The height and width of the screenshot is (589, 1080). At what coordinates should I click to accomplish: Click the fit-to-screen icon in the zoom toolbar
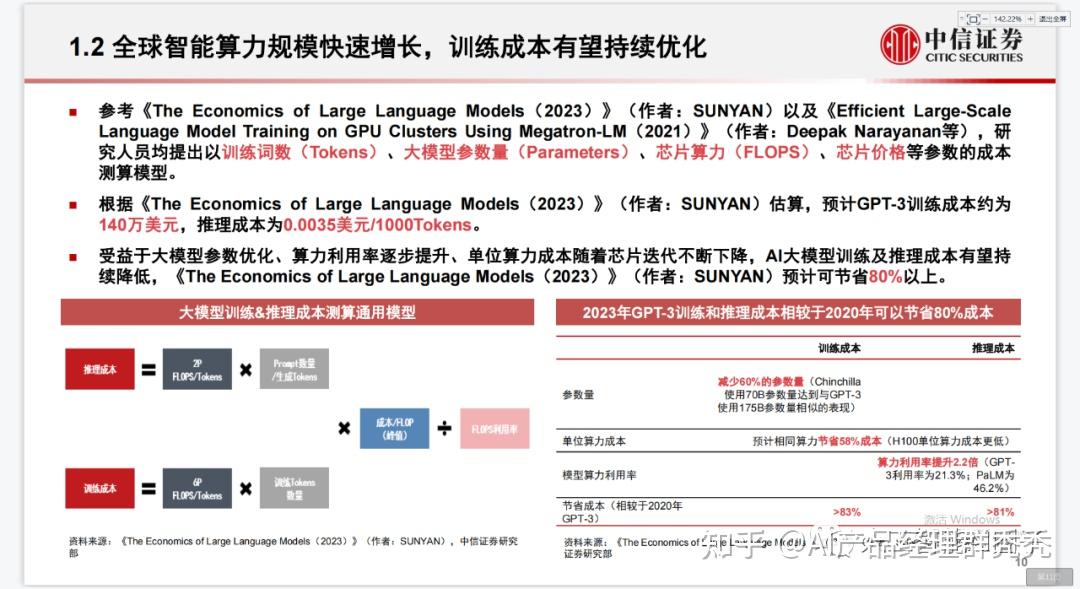click(x=974, y=18)
